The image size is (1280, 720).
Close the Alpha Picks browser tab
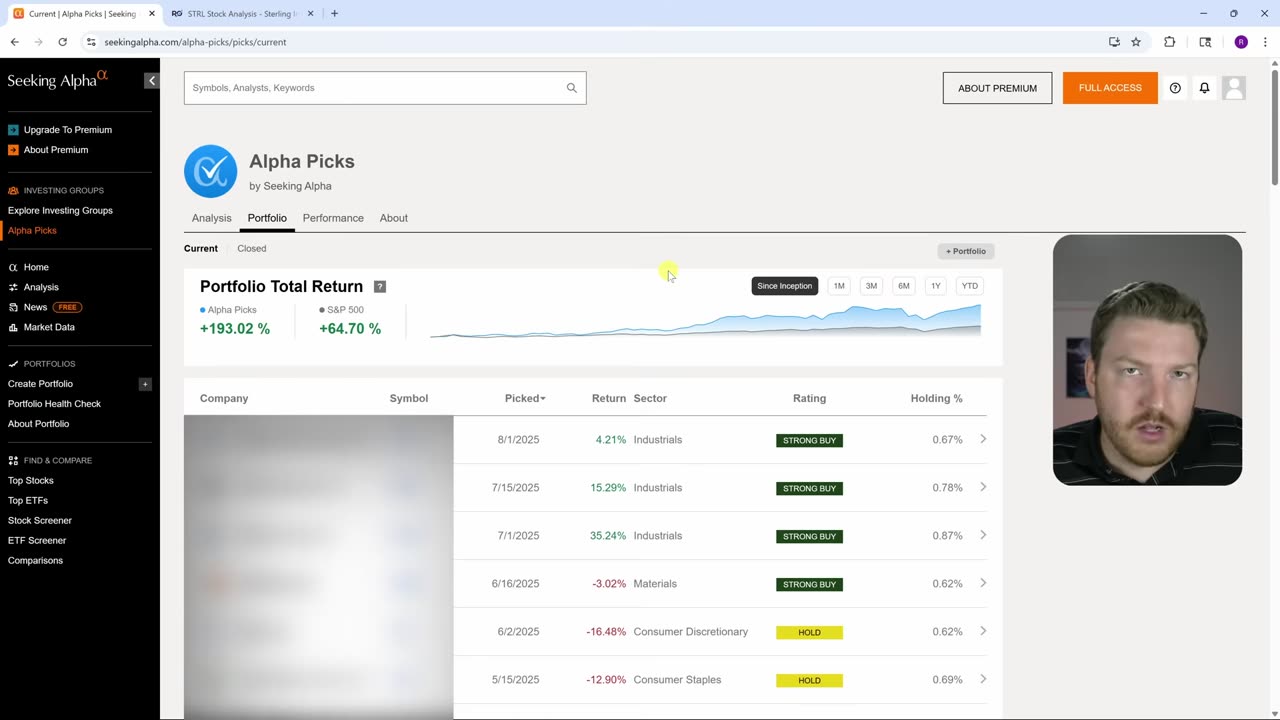[x=152, y=14]
